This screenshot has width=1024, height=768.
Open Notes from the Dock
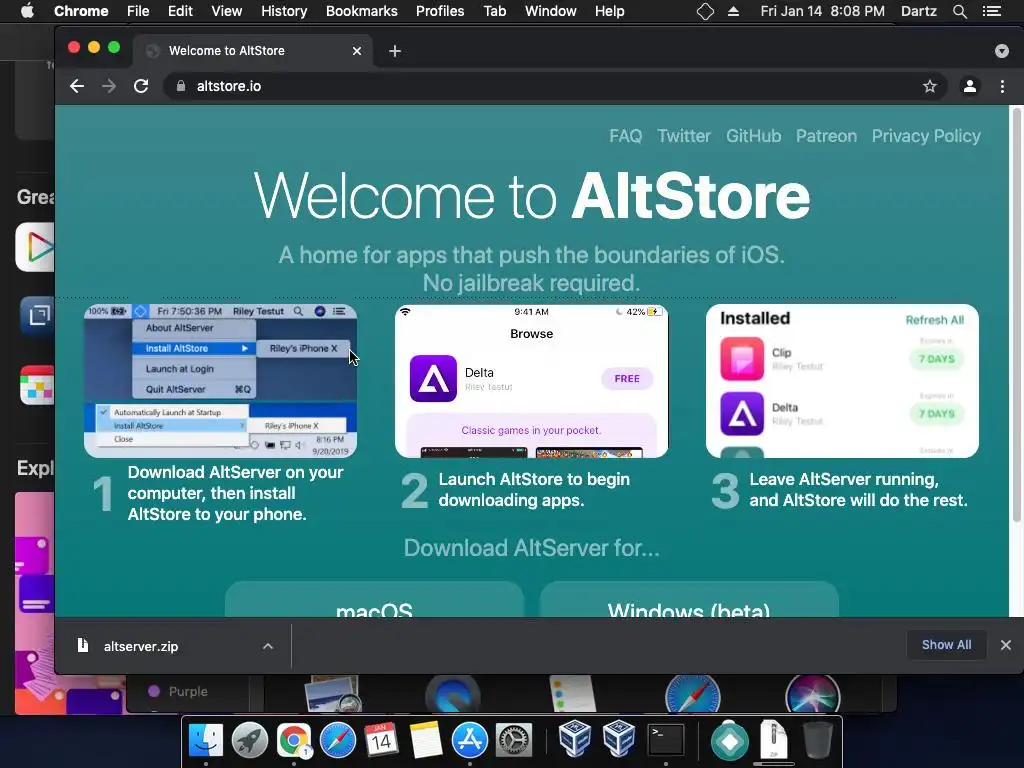(x=426, y=741)
